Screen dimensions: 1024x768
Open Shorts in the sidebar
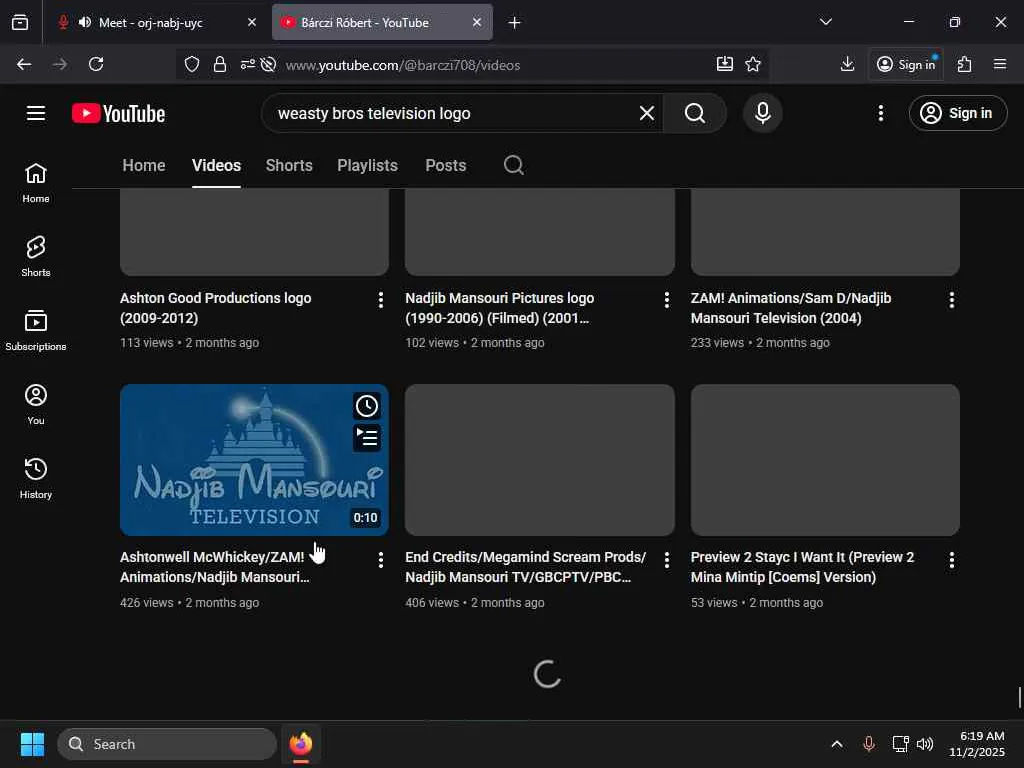(36, 257)
